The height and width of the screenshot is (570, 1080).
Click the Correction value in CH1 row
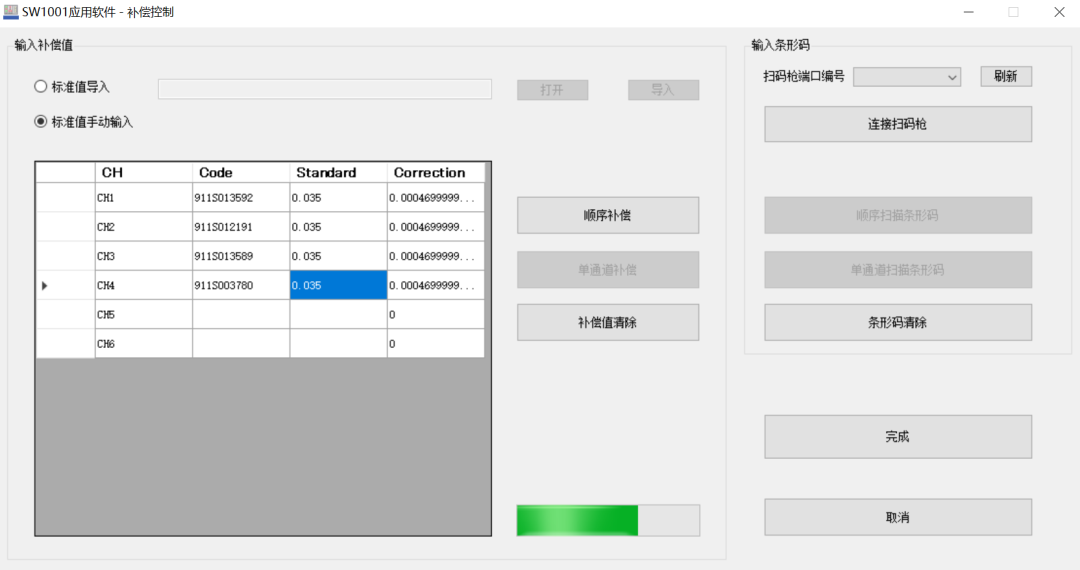pyautogui.click(x=436, y=198)
